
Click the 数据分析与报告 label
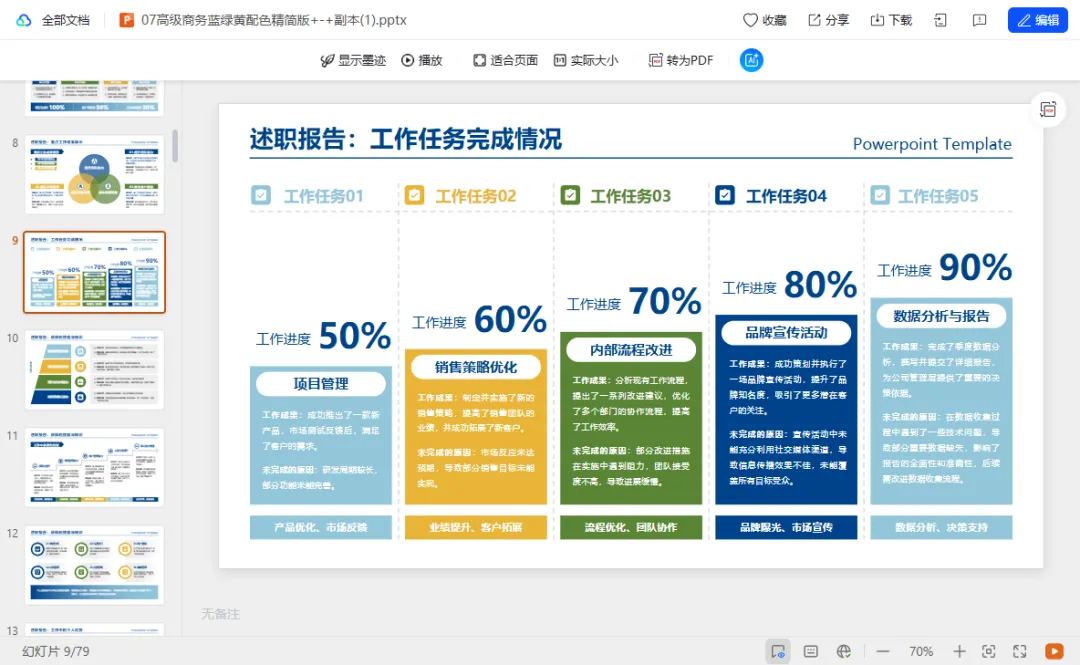coord(941,316)
